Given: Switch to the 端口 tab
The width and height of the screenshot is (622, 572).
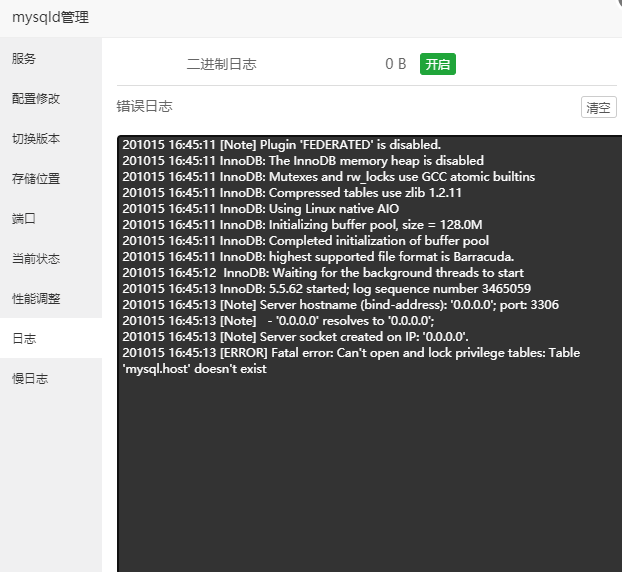Looking at the screenshot, I should point(51,219).
